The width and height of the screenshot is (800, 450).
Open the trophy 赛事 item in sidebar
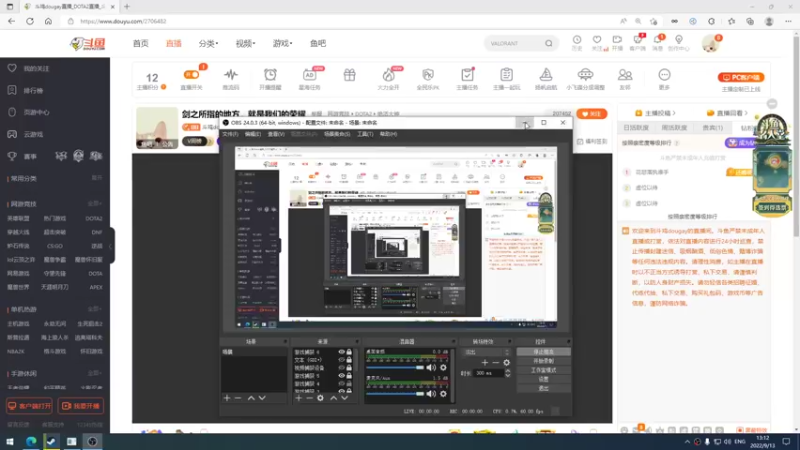(23, 156)
